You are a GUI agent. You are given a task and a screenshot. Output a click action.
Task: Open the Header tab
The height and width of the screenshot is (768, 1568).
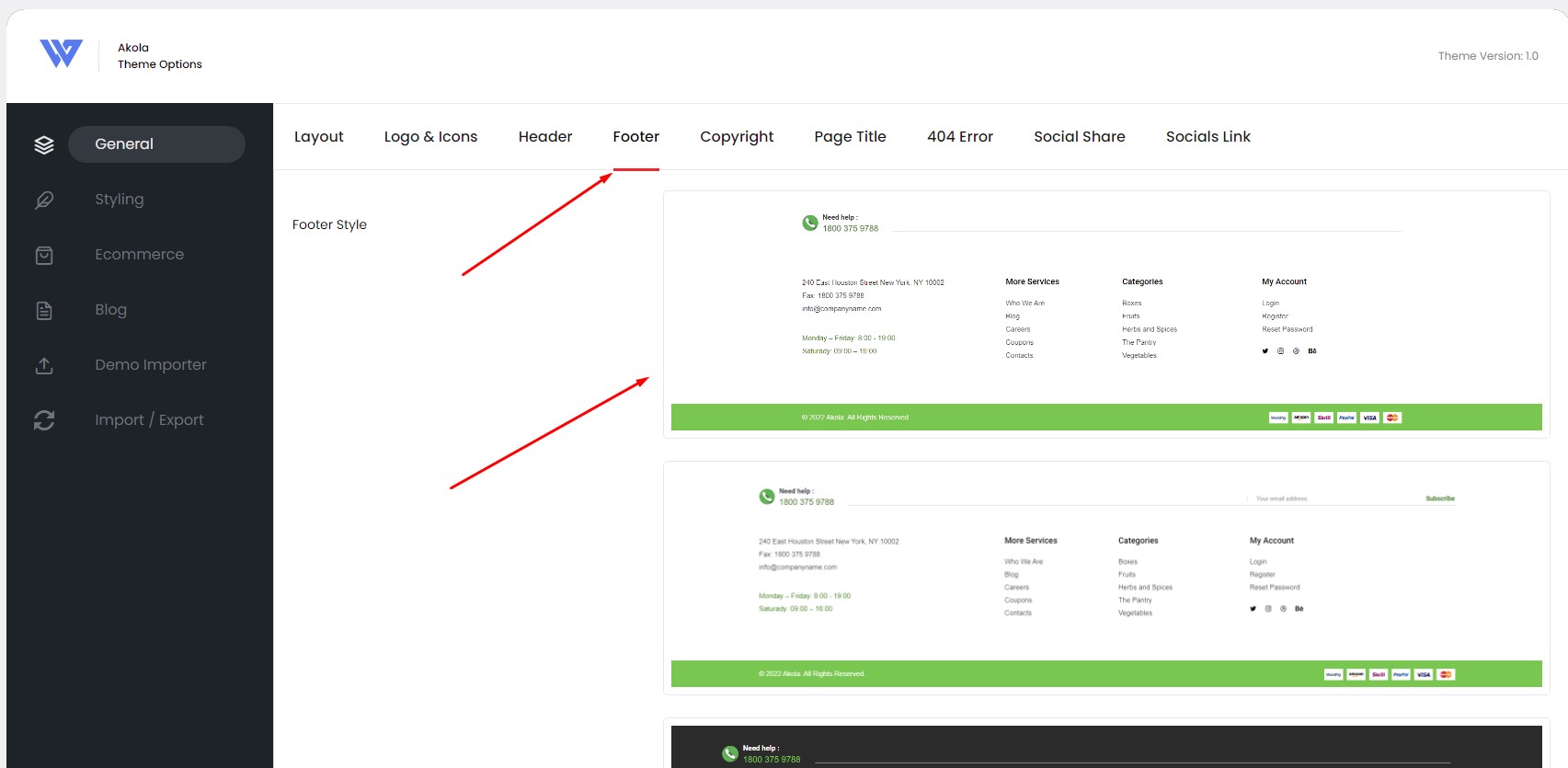coord(545,137)
